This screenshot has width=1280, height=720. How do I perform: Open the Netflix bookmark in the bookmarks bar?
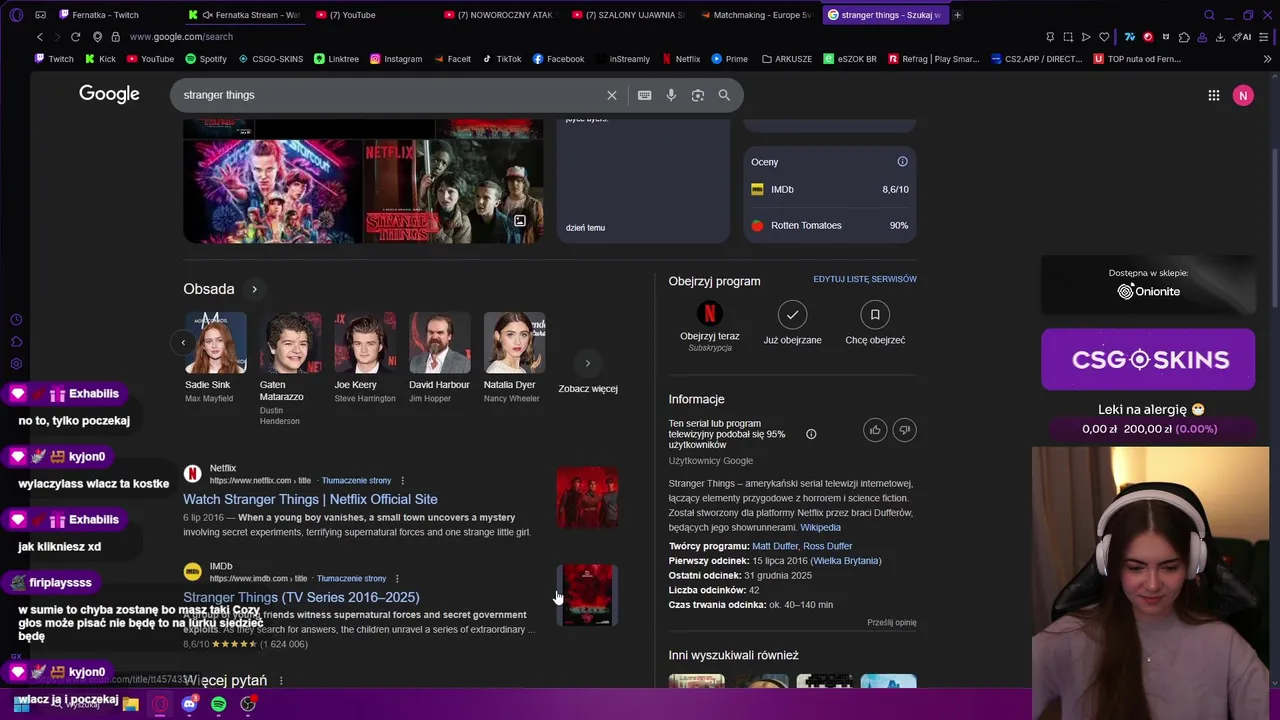[680, 59]
